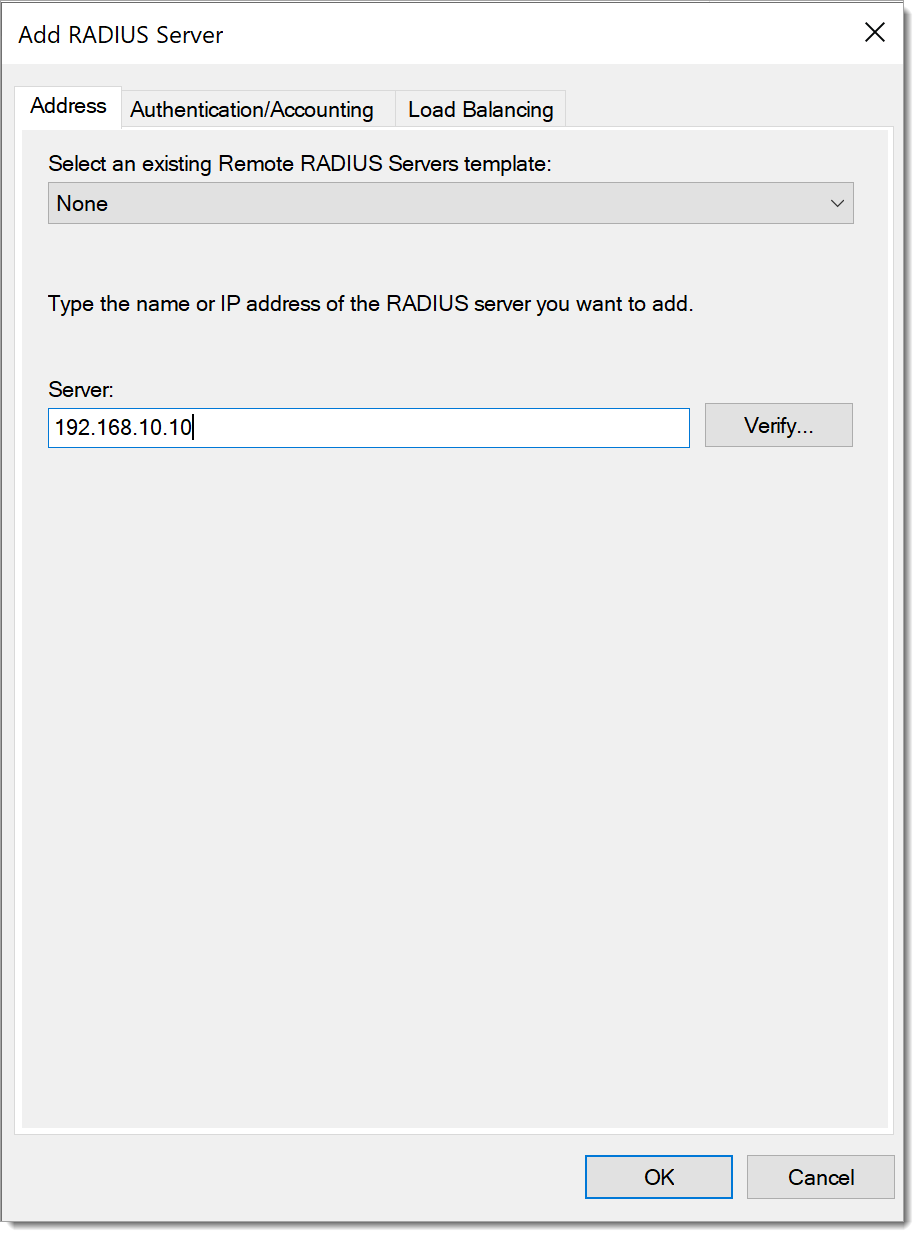Viewport: 919px width, 1237px height.
Task: Go to the Load Balancing tab
Action: point(480,110)
